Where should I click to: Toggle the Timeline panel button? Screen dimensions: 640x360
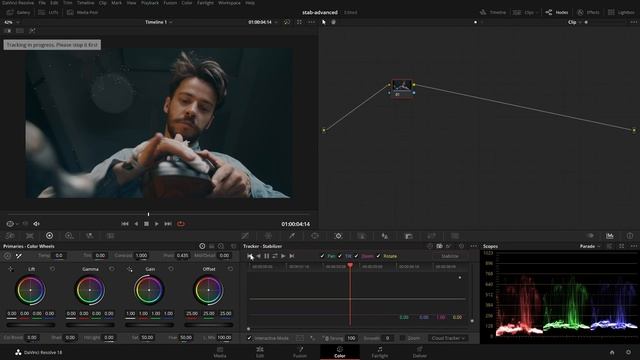coord(493,12)
